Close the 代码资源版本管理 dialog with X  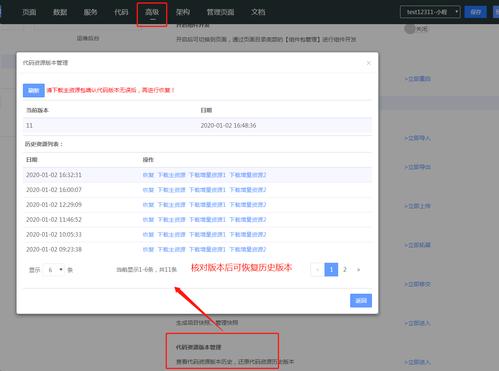point(368,63)
